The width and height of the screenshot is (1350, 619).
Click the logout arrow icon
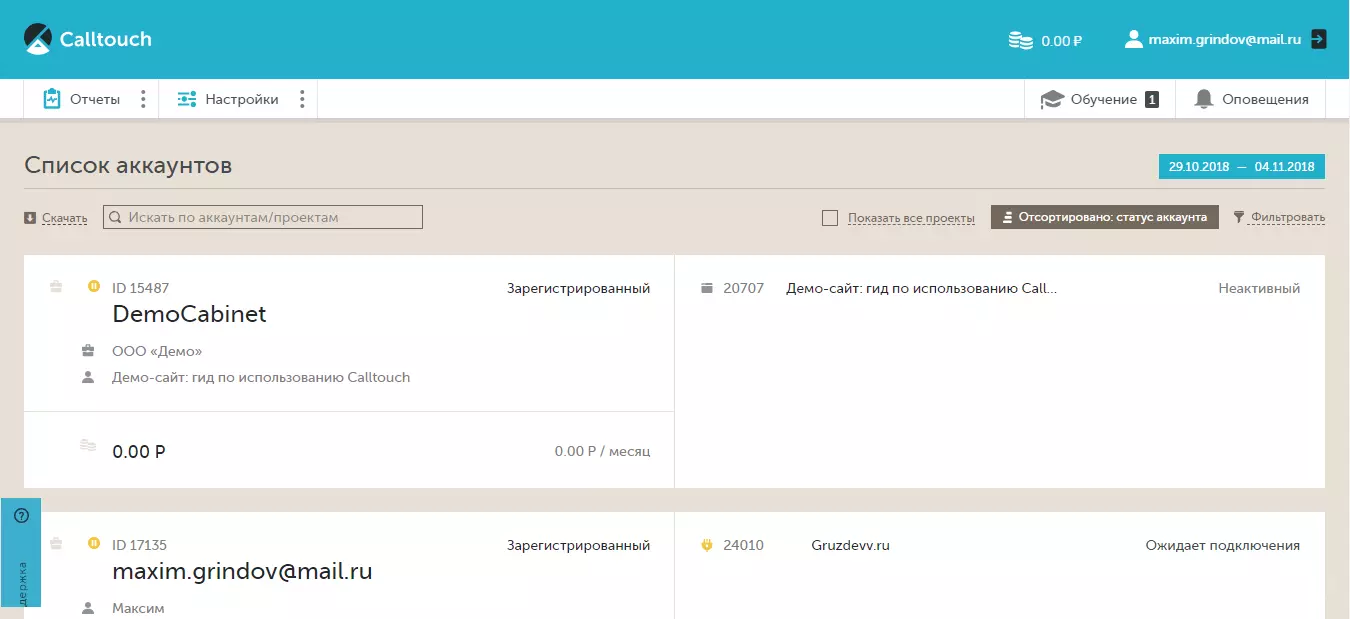tap(1319, 39)
